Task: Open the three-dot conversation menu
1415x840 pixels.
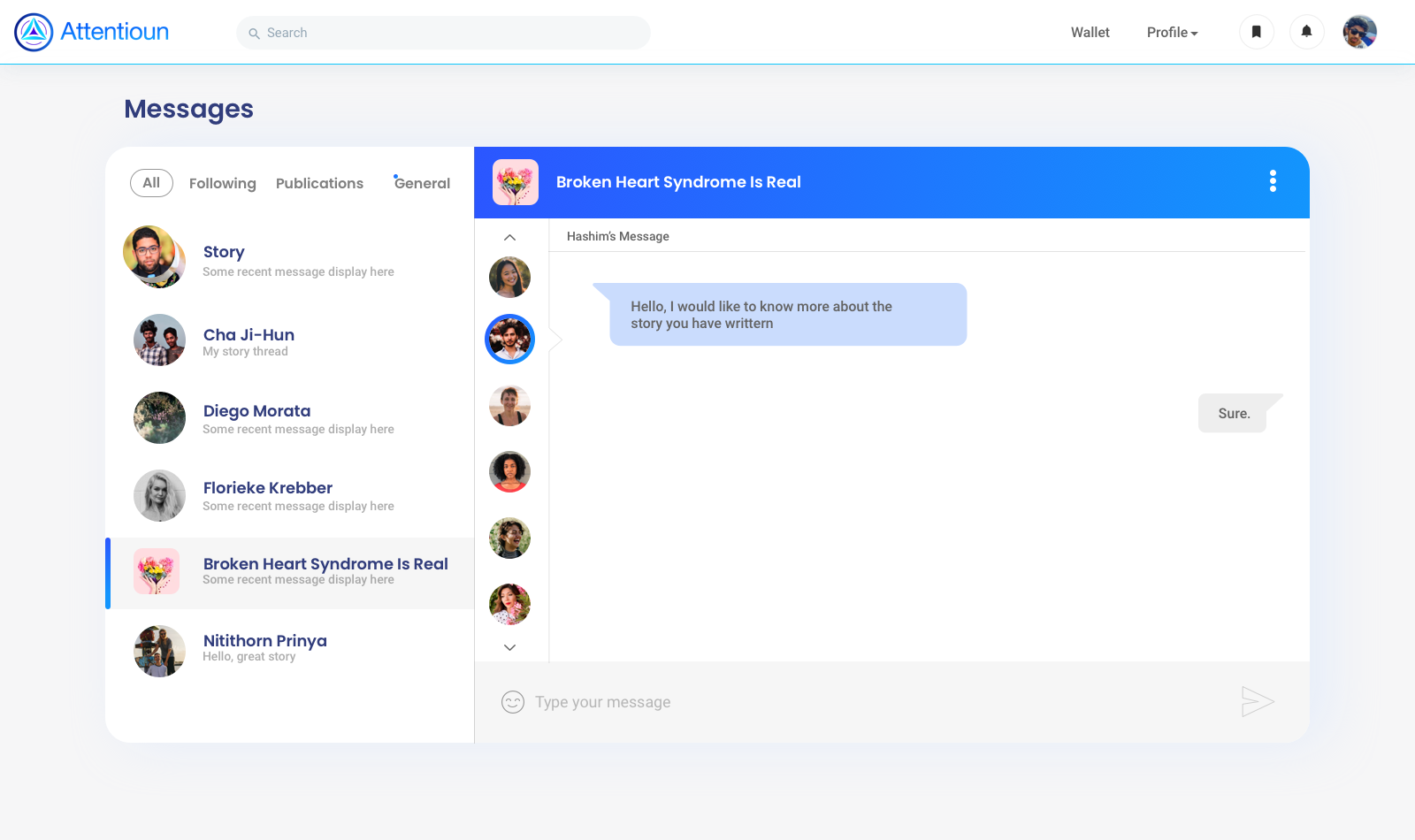Action: pos(1273,181)
